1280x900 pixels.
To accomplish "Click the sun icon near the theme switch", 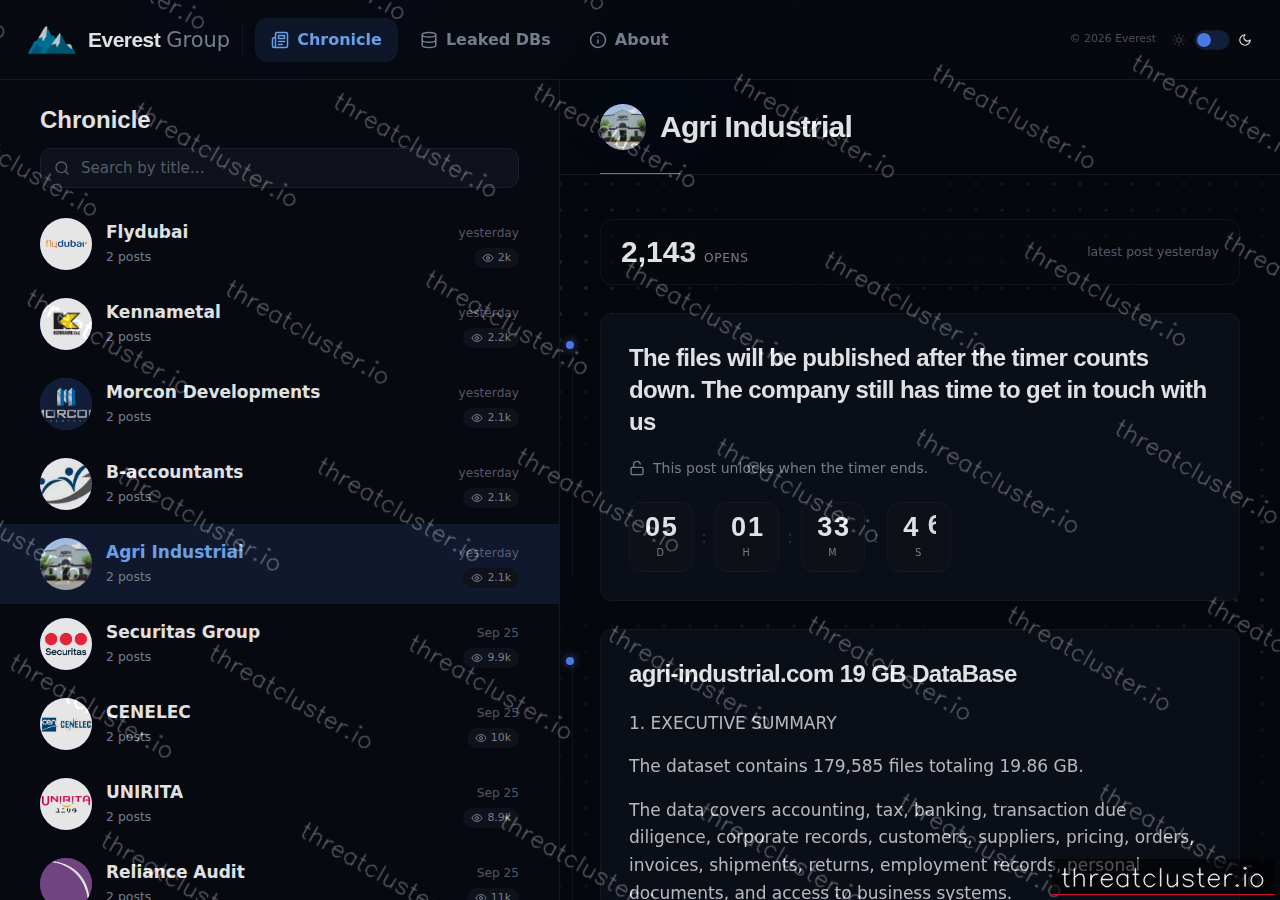I will [x=1179, y=40].
